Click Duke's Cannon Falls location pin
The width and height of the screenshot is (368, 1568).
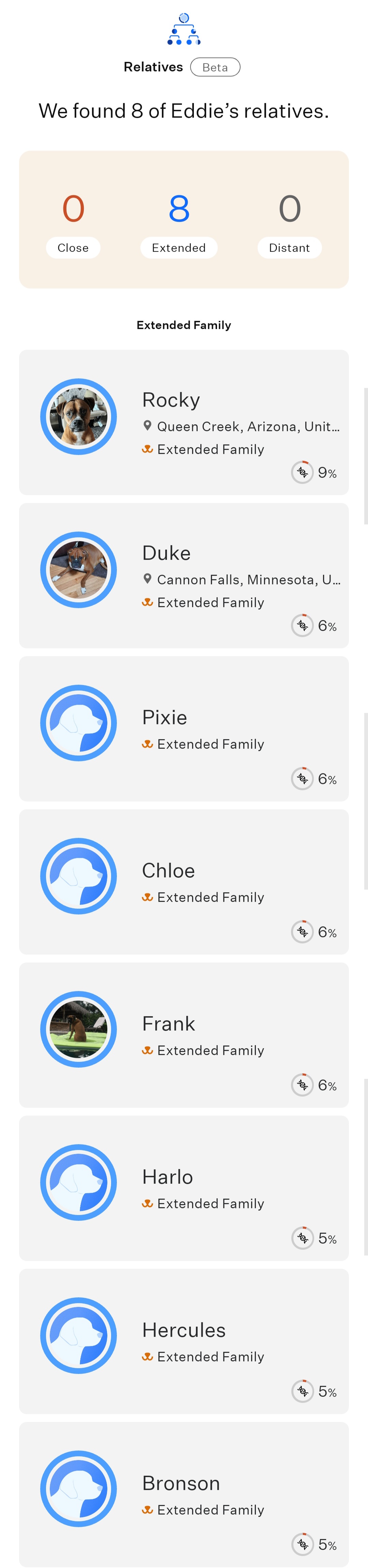coord(147,579)
